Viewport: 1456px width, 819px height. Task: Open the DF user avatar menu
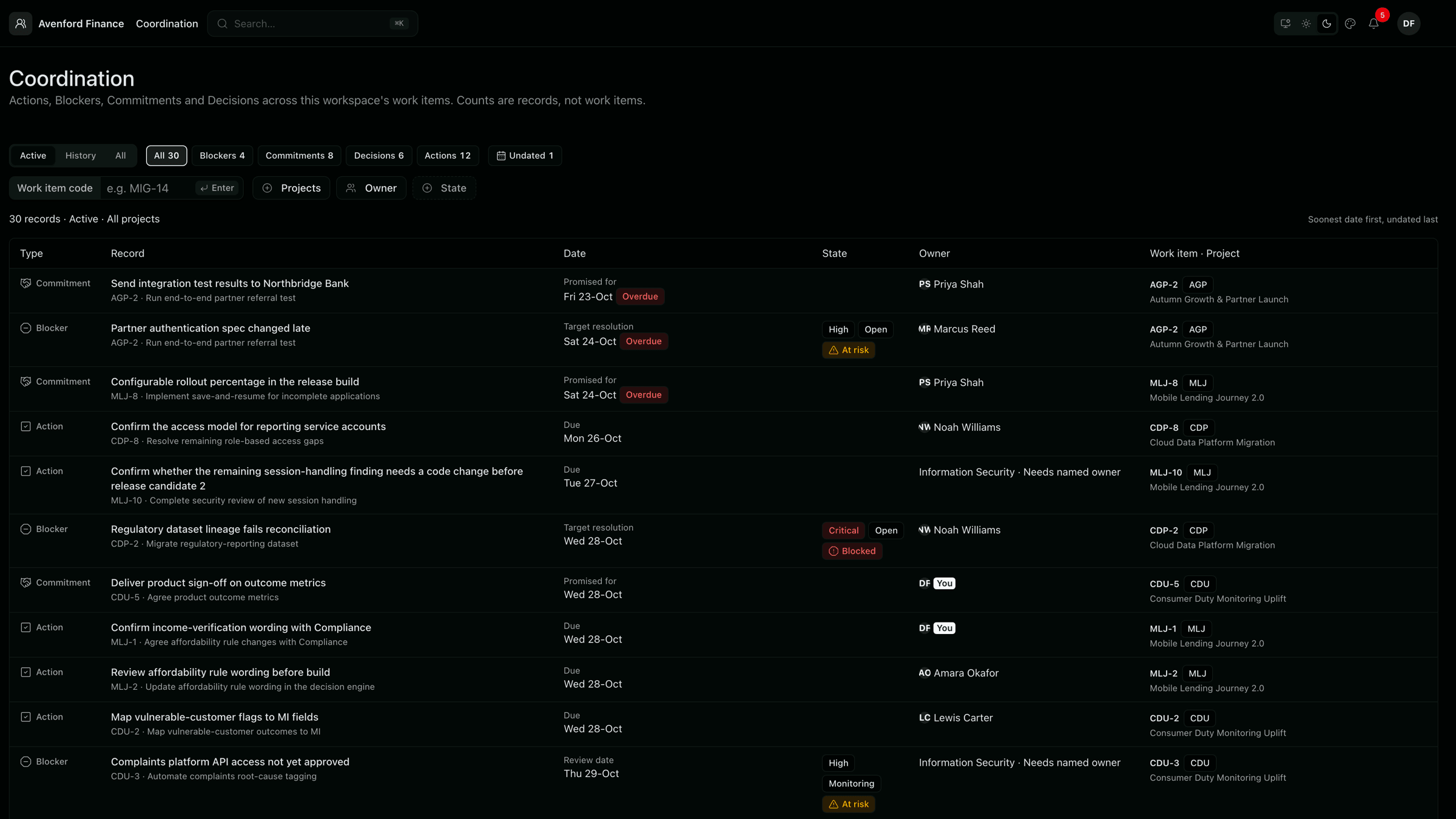point(1409,24)
